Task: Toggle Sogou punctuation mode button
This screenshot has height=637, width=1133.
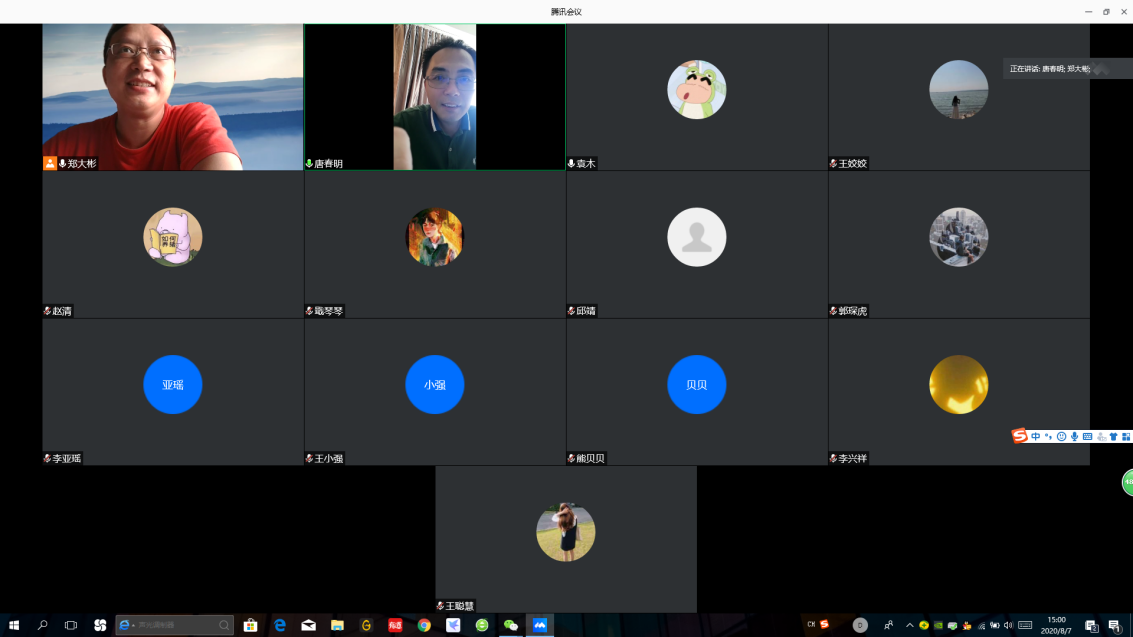Action: click(1048, 436)
